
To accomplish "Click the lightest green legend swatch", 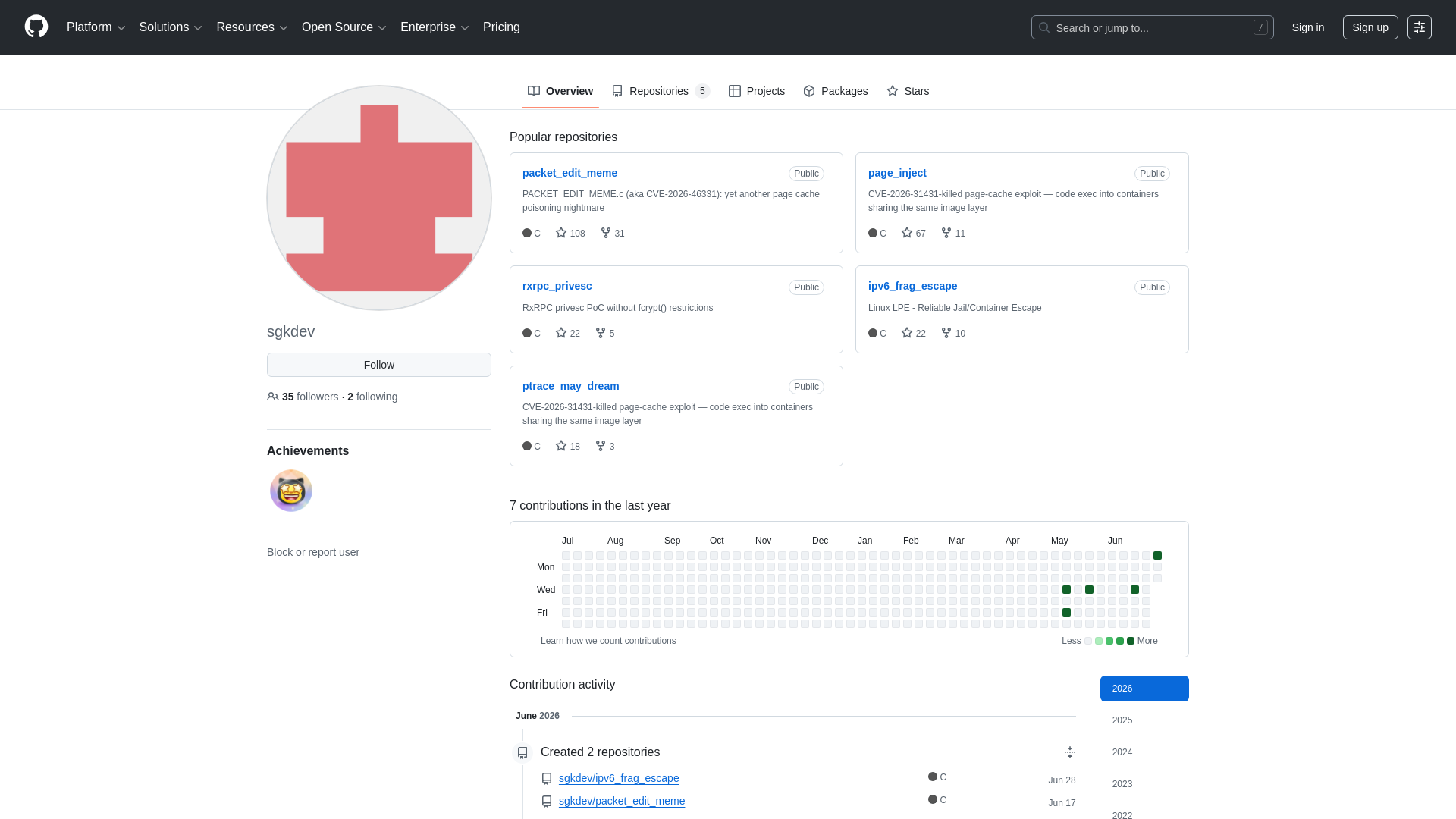I will [1099, 641].
